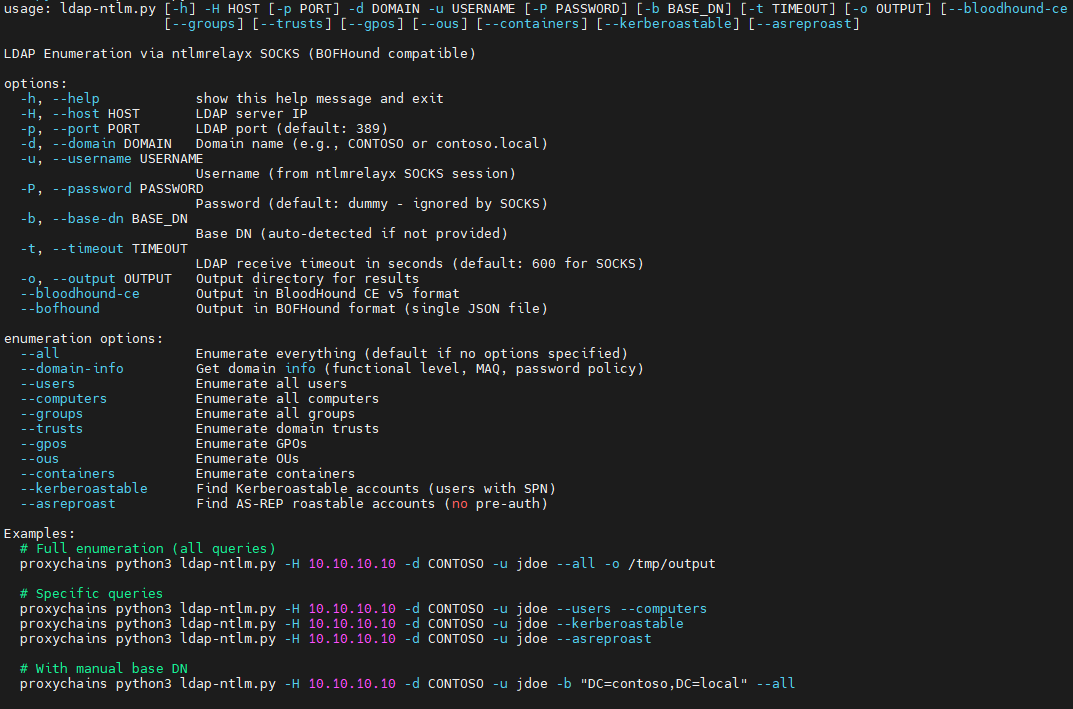The height and width of the screenshot is (709, 1073).
Task: Click 'Get domain info (functional level, MAQ...' description
Action: click(419, 369)
